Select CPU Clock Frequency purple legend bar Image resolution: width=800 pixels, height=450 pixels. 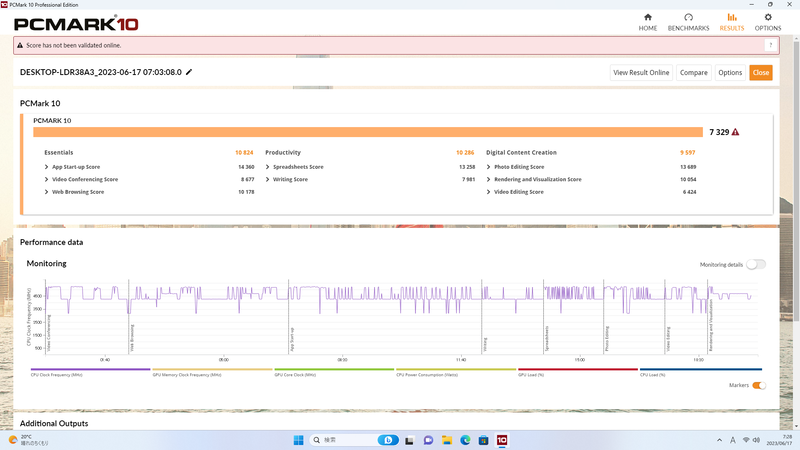(90, 369)
